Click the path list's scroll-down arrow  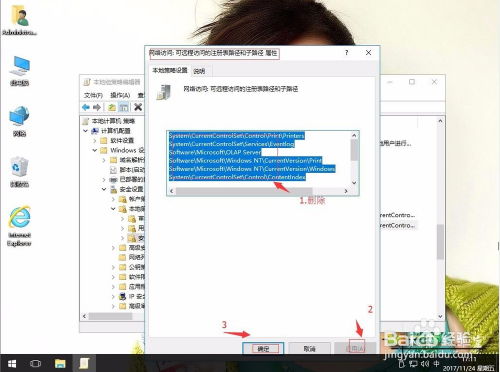[x=354, y=183]
